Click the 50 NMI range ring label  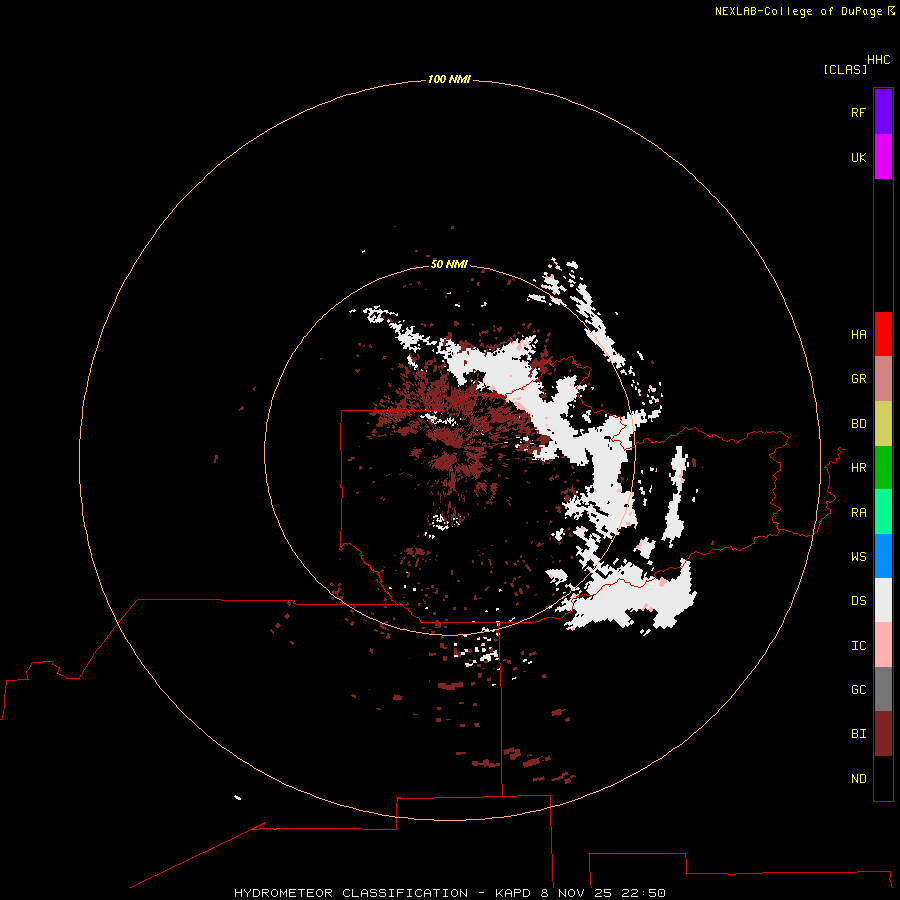click(449, 264)
